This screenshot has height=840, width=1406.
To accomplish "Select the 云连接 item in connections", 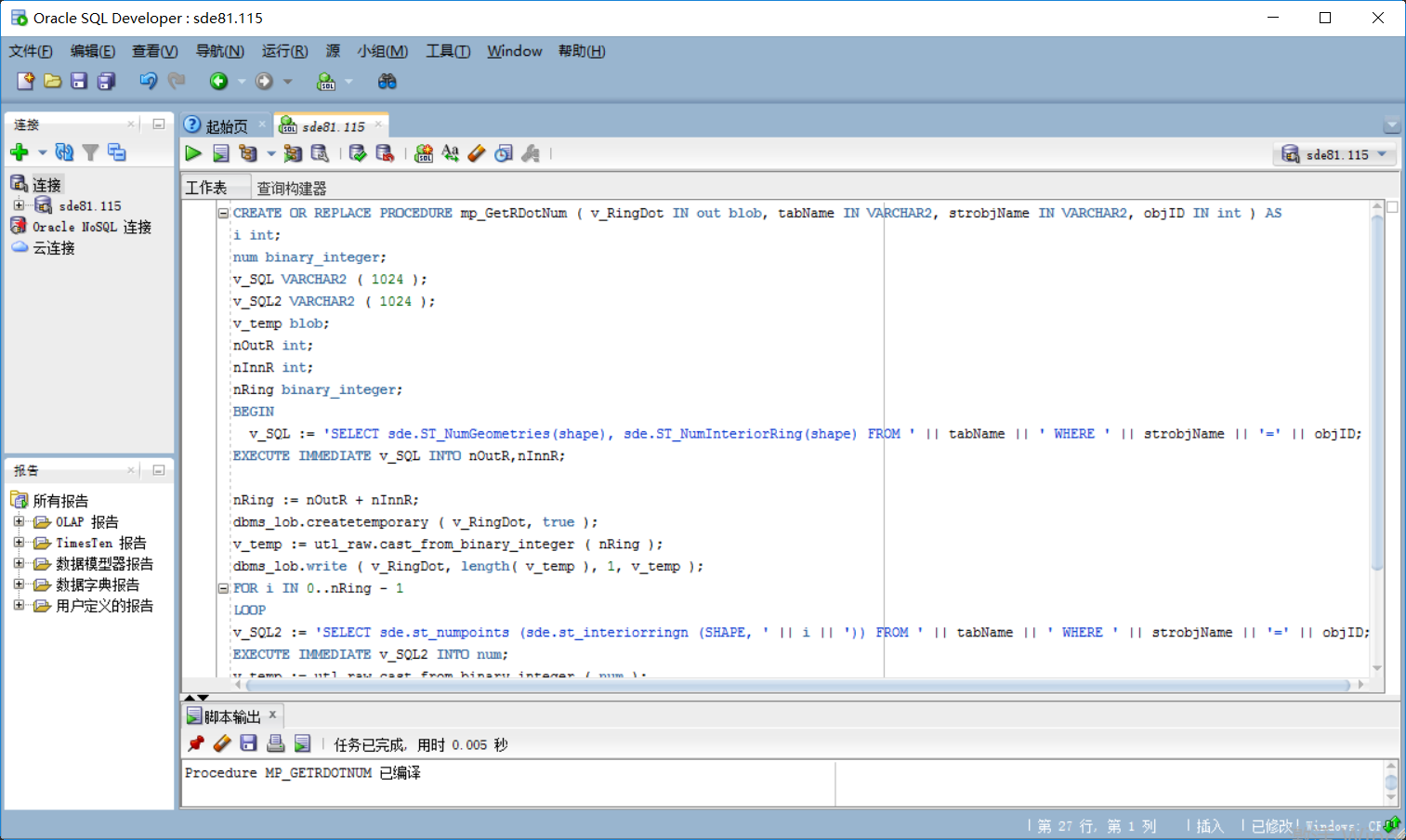I will point(54,248).
